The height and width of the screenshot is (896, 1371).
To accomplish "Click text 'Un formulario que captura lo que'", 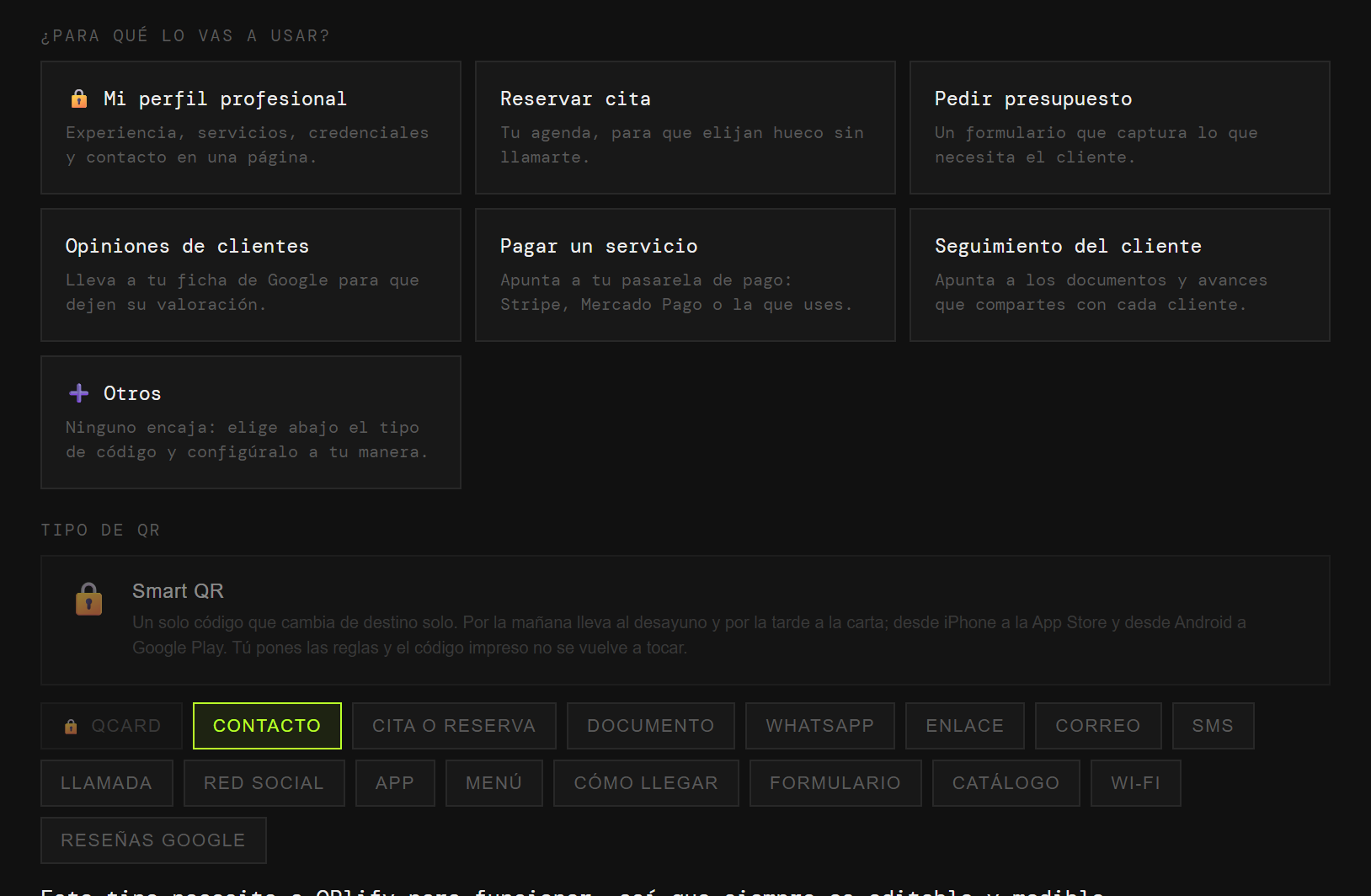I will (1096, 133).
